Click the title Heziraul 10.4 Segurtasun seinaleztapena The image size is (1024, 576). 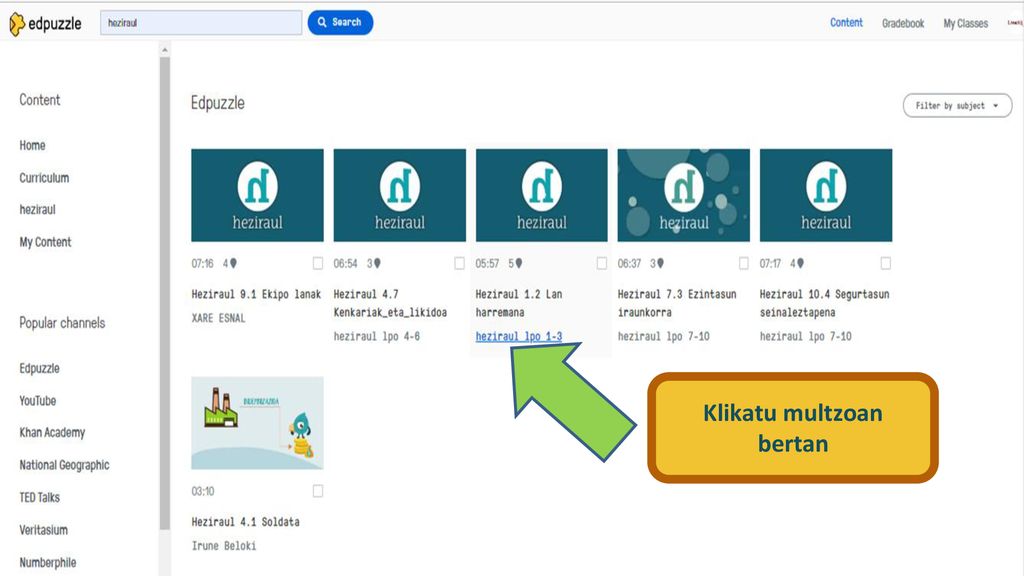pos(824,304)
